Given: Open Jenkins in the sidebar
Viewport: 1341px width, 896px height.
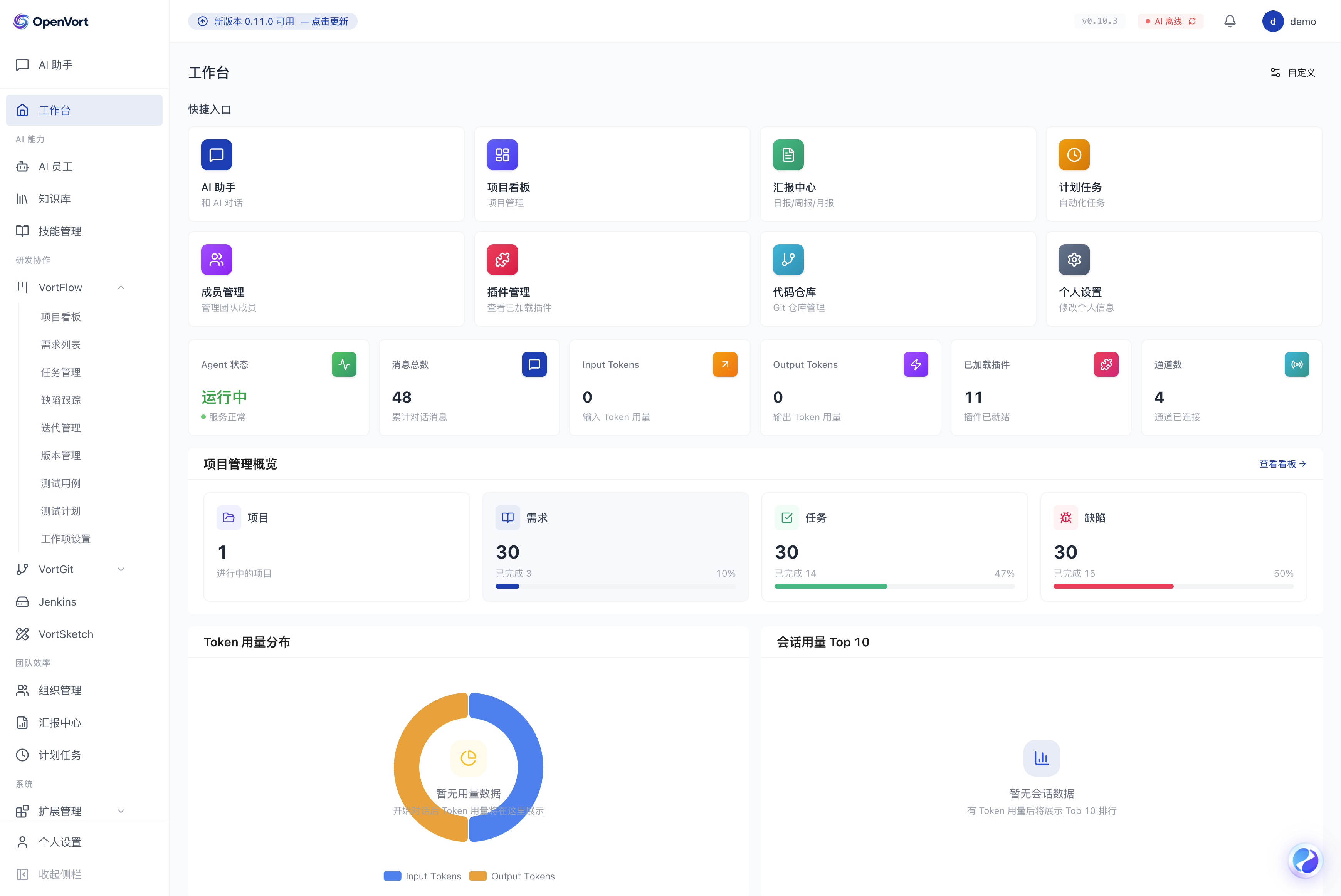Looking at the screenshot, I should click(x=84, y=602).
